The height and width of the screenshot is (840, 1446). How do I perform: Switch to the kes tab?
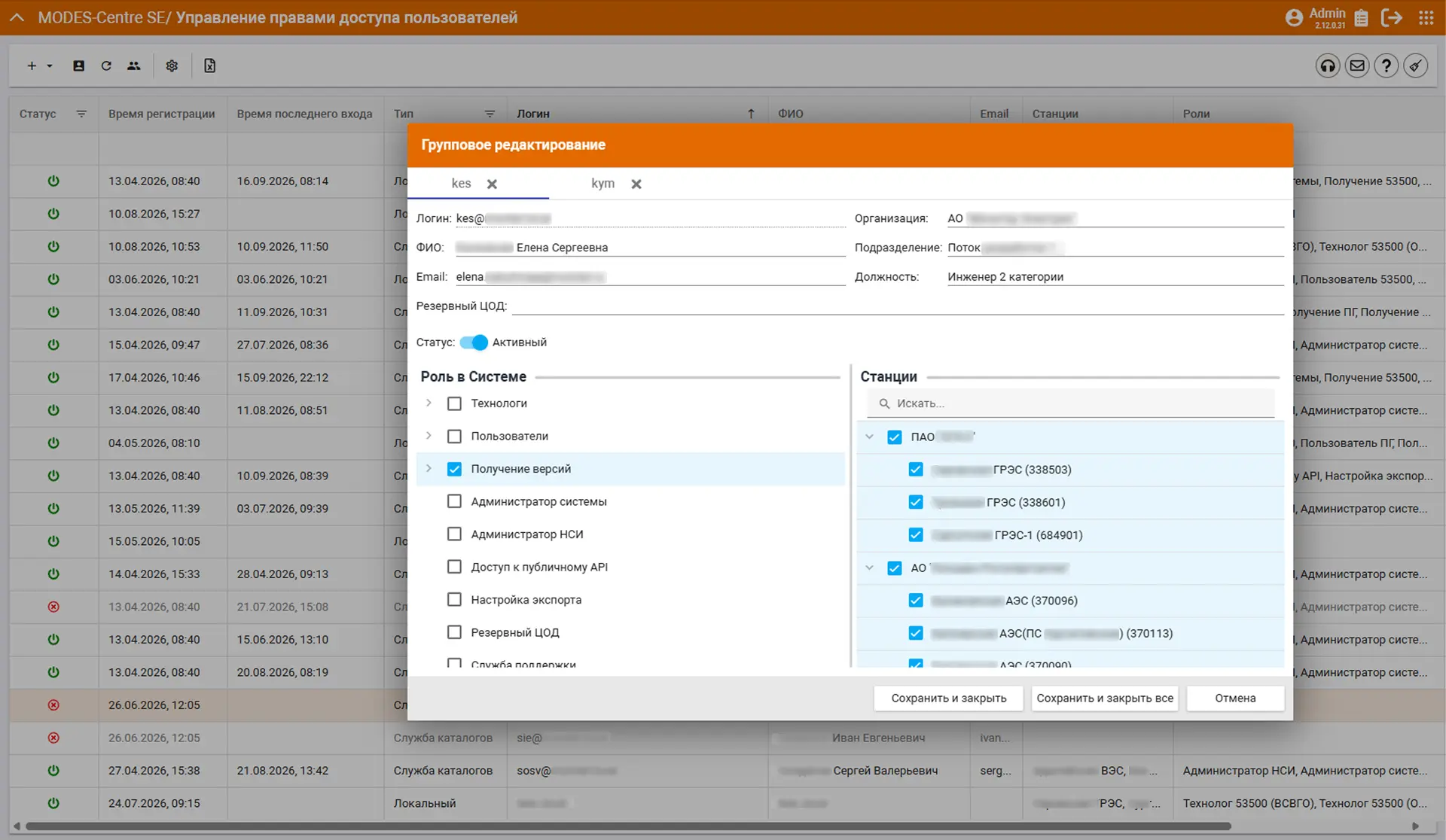point(461,184)
